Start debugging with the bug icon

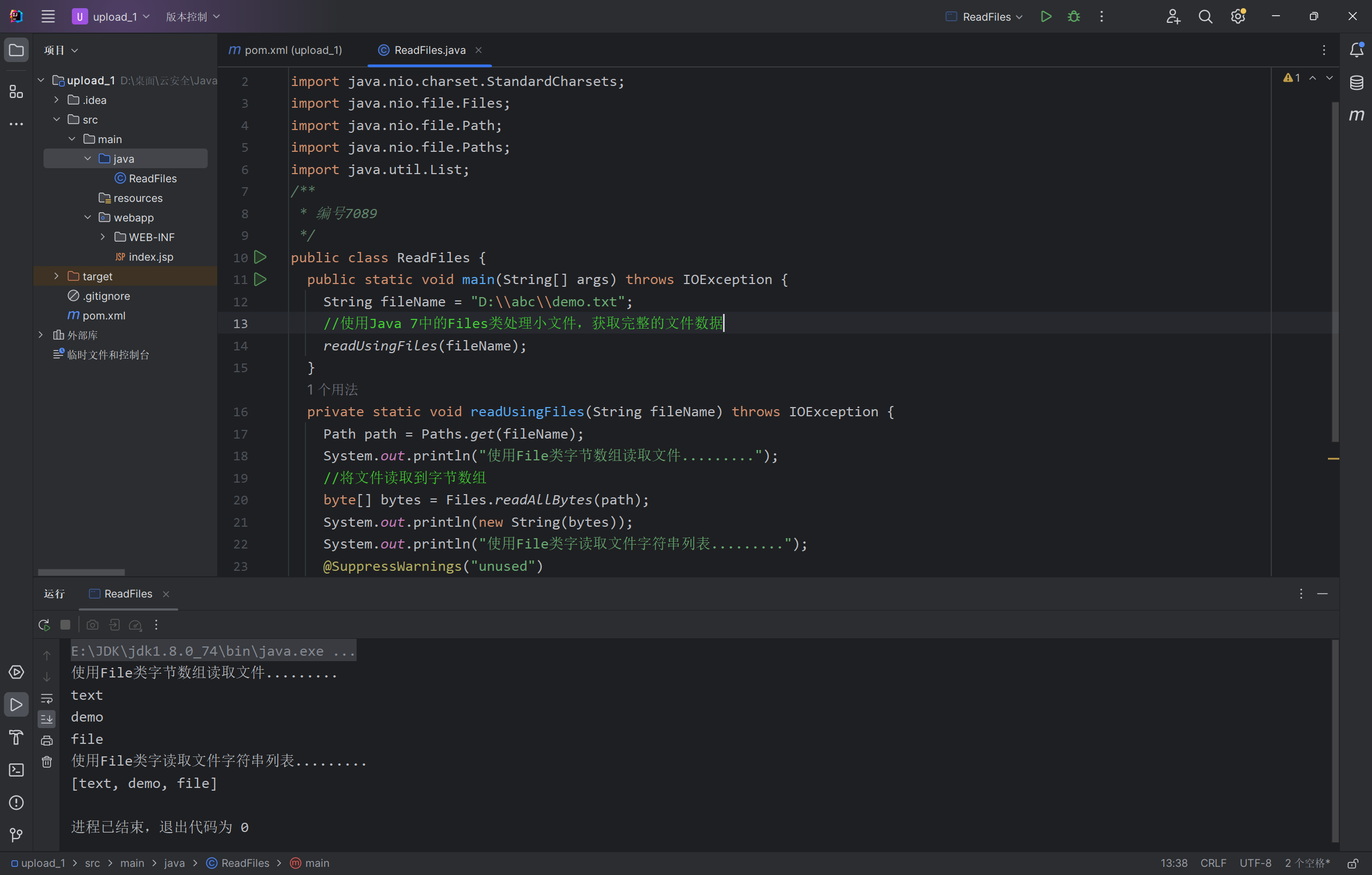tap(1074, 16)
